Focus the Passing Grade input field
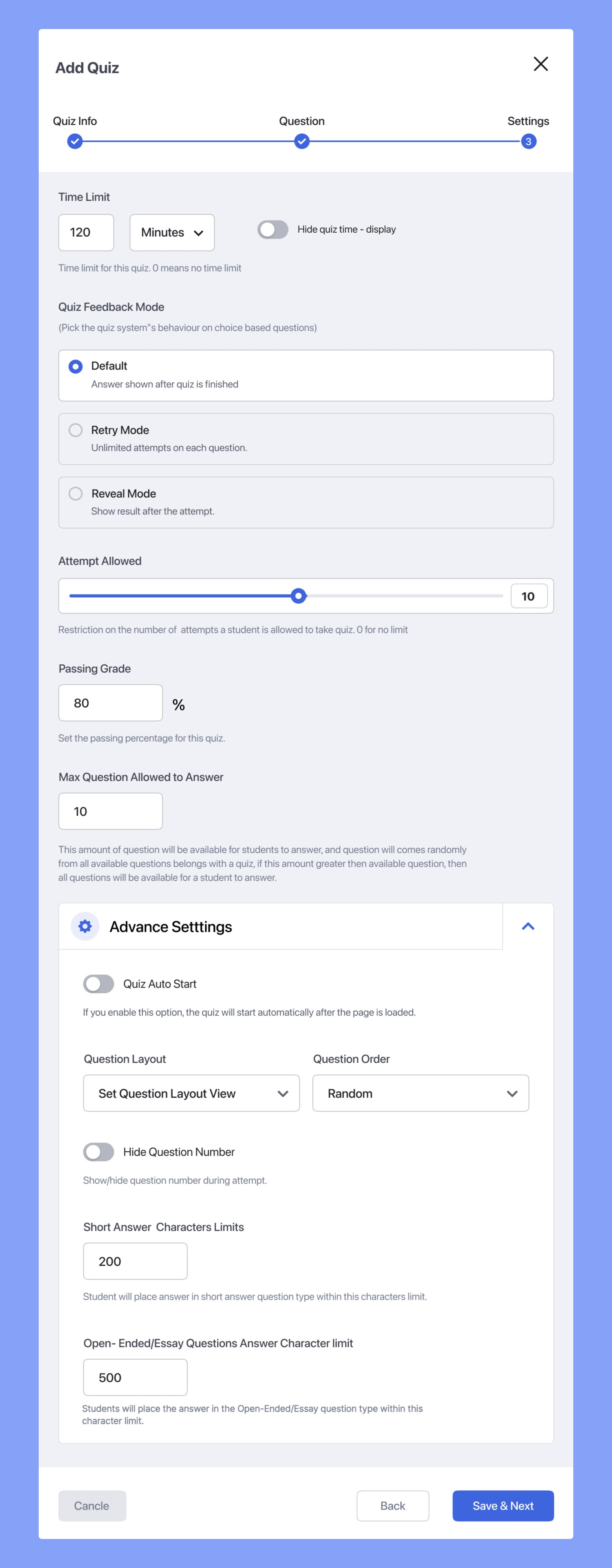 [x=110, y=702]
